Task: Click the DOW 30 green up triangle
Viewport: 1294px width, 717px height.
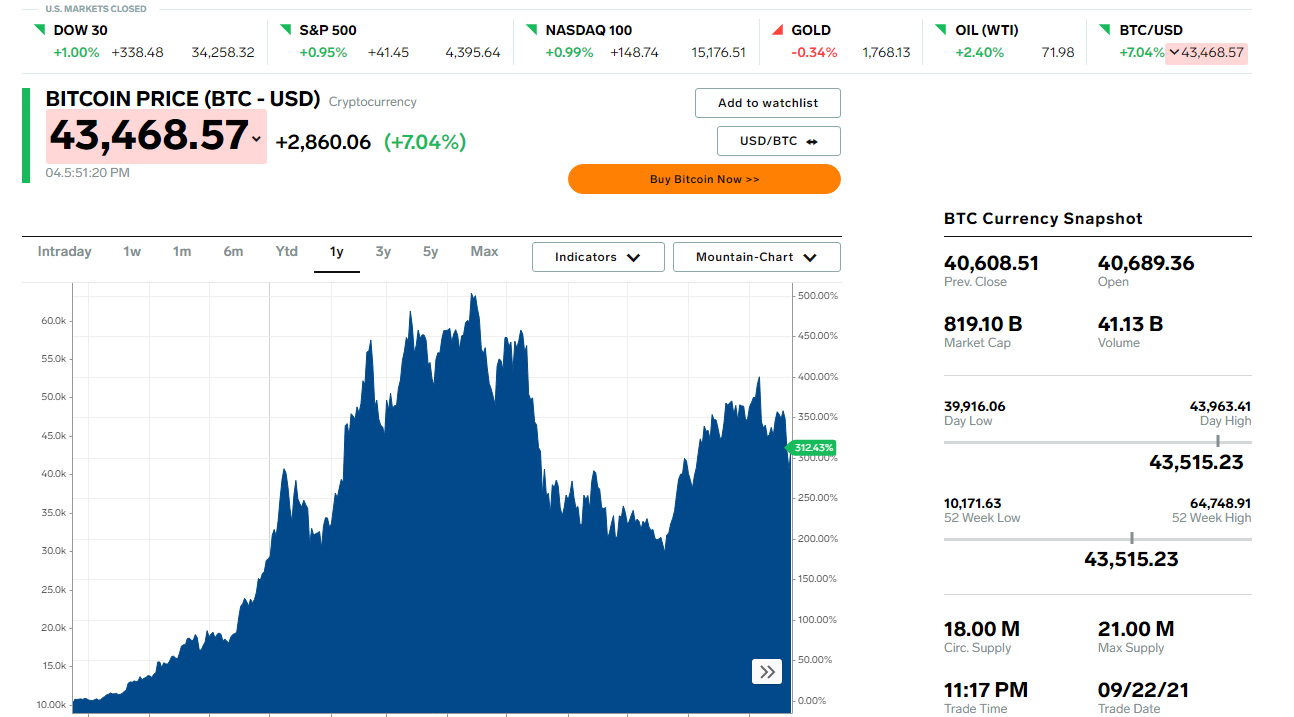Action: [39, 29]
